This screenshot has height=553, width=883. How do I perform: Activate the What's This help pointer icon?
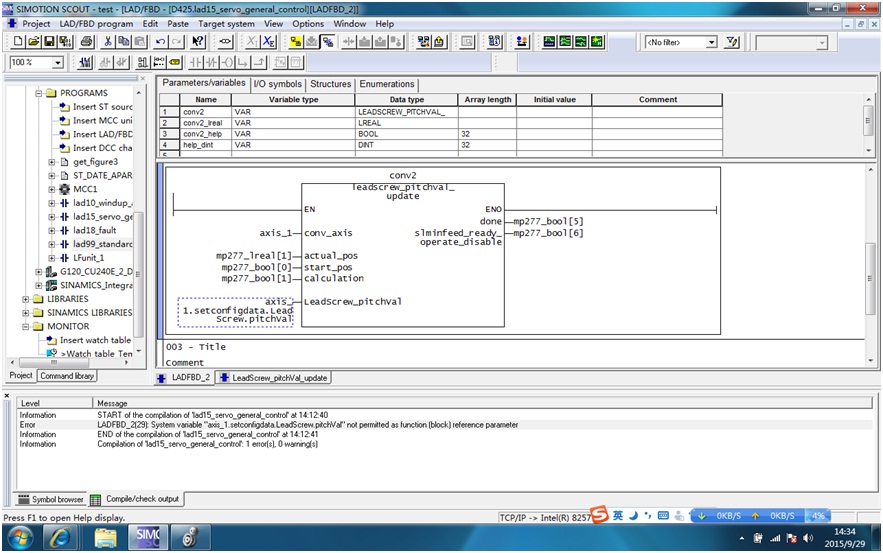198,42
